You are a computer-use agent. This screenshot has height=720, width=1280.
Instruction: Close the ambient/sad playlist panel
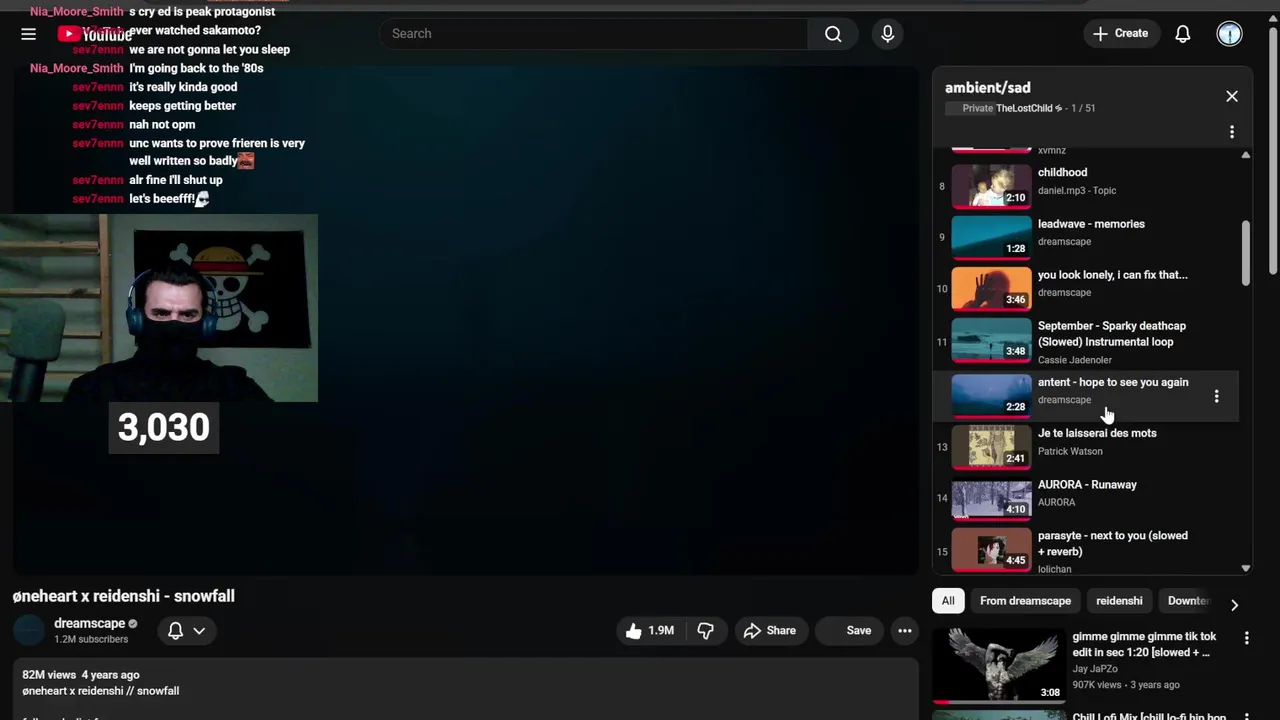tap(1232, 97)
